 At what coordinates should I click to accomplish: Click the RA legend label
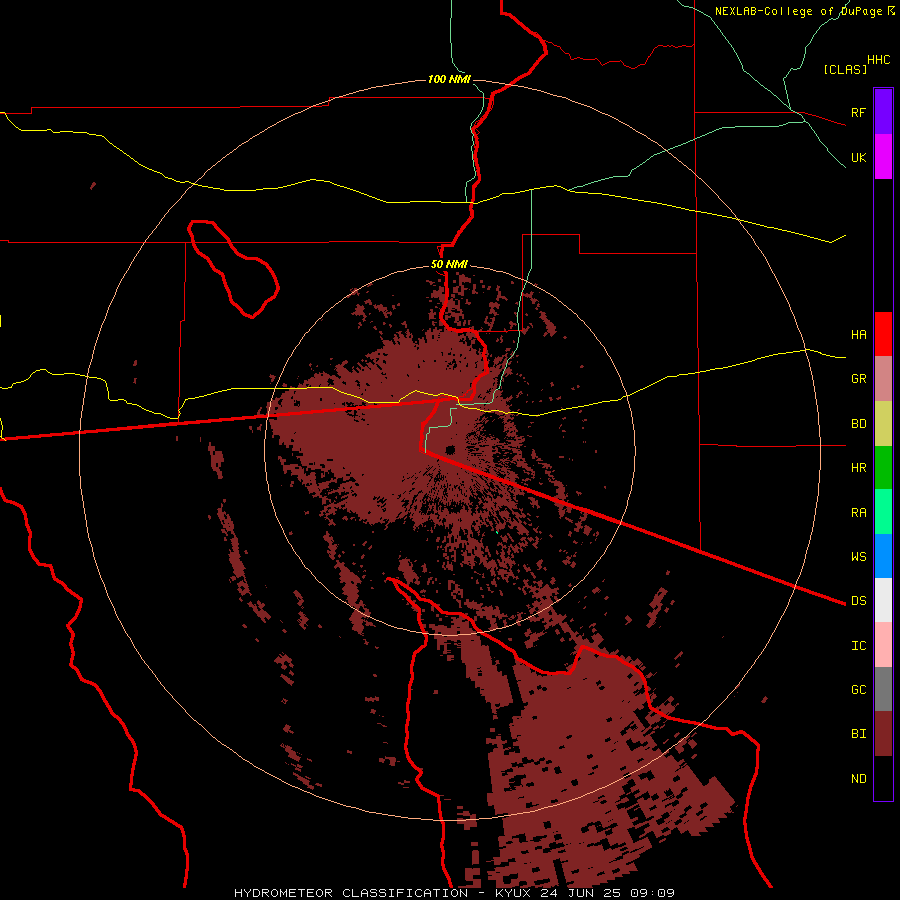coord(858,513)
